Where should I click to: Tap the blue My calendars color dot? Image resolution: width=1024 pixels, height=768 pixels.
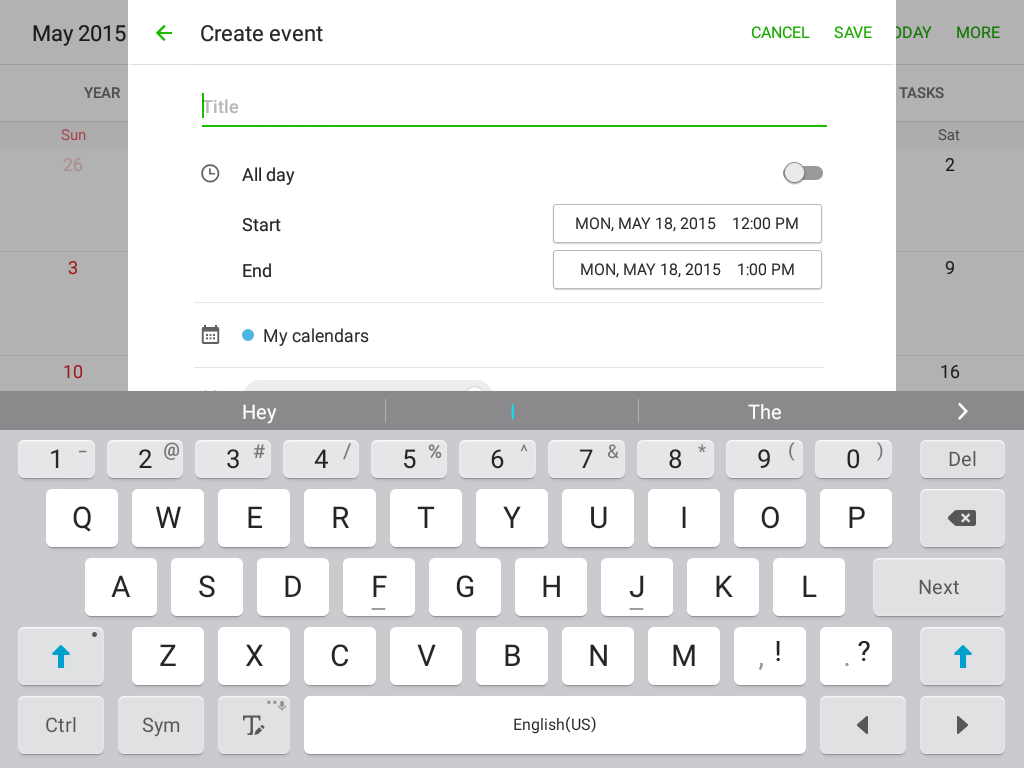pyautogui.click(x=248, y=335)
